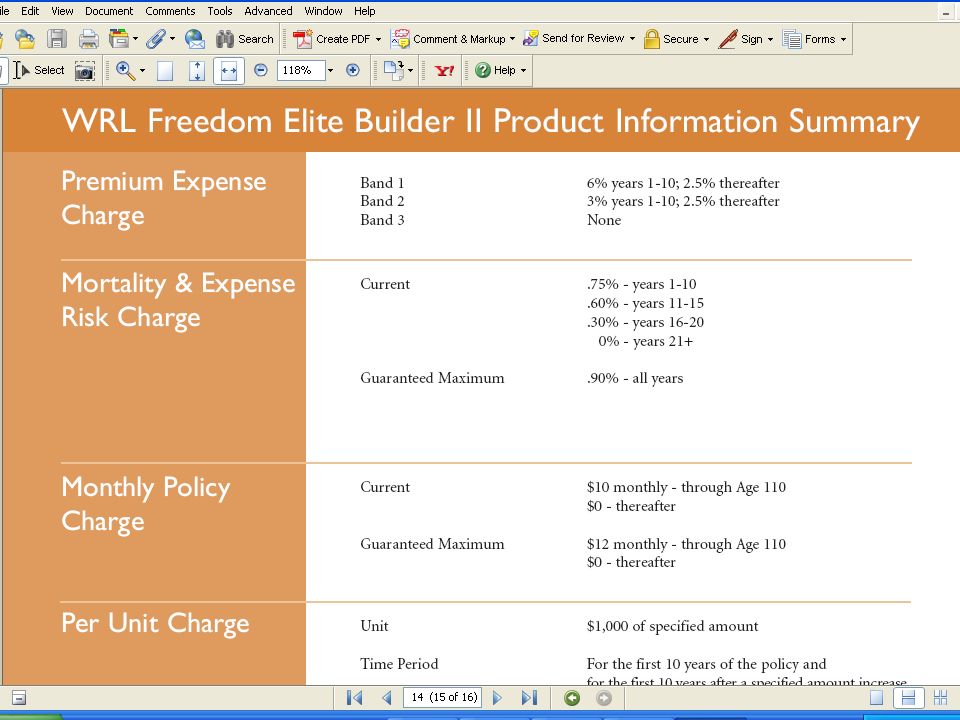Toggle the Fit Width icon
Screen dimensions: 960x720
[x=228, y=70]
